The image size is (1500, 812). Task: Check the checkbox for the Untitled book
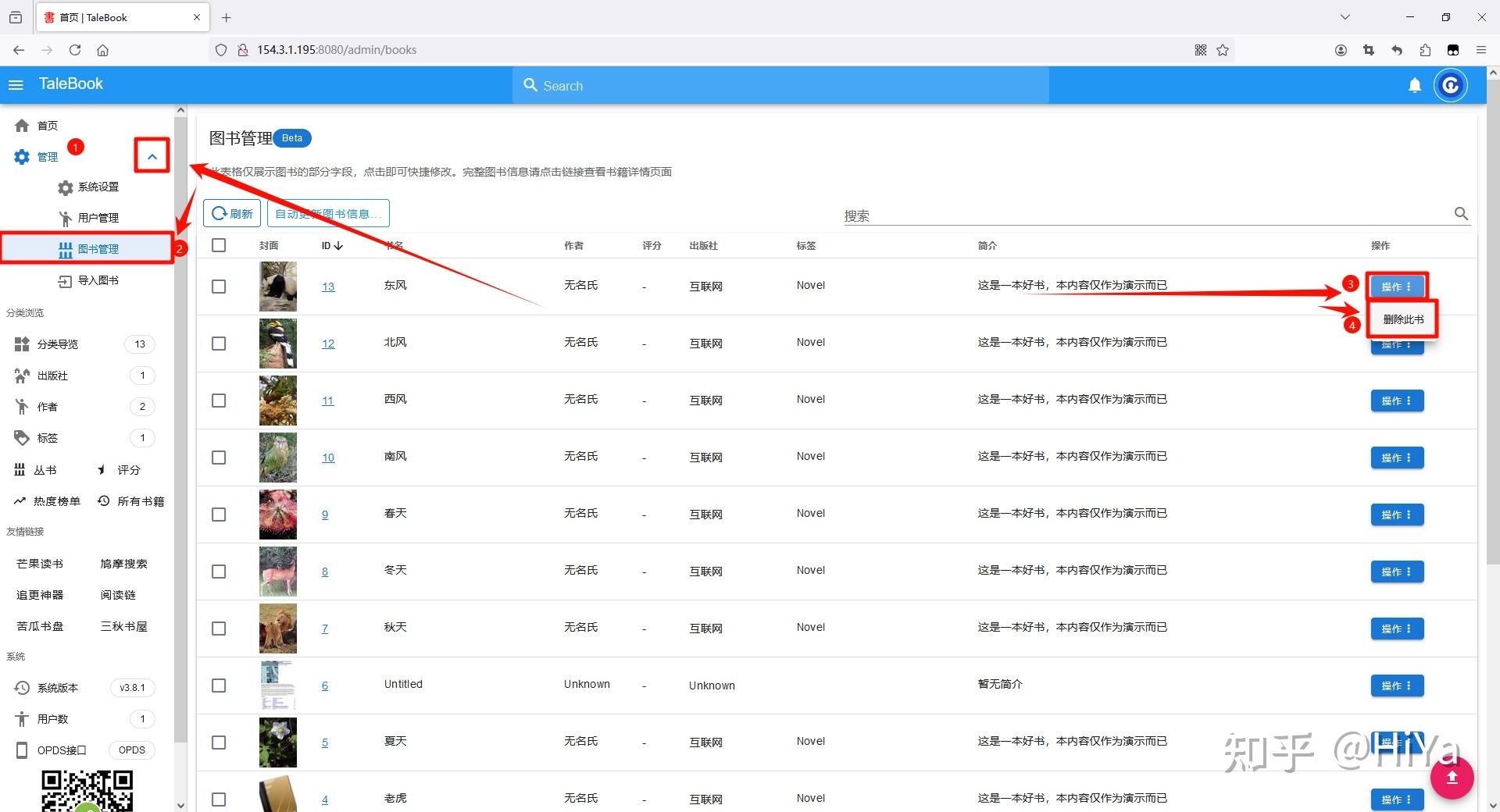(218, 686)
